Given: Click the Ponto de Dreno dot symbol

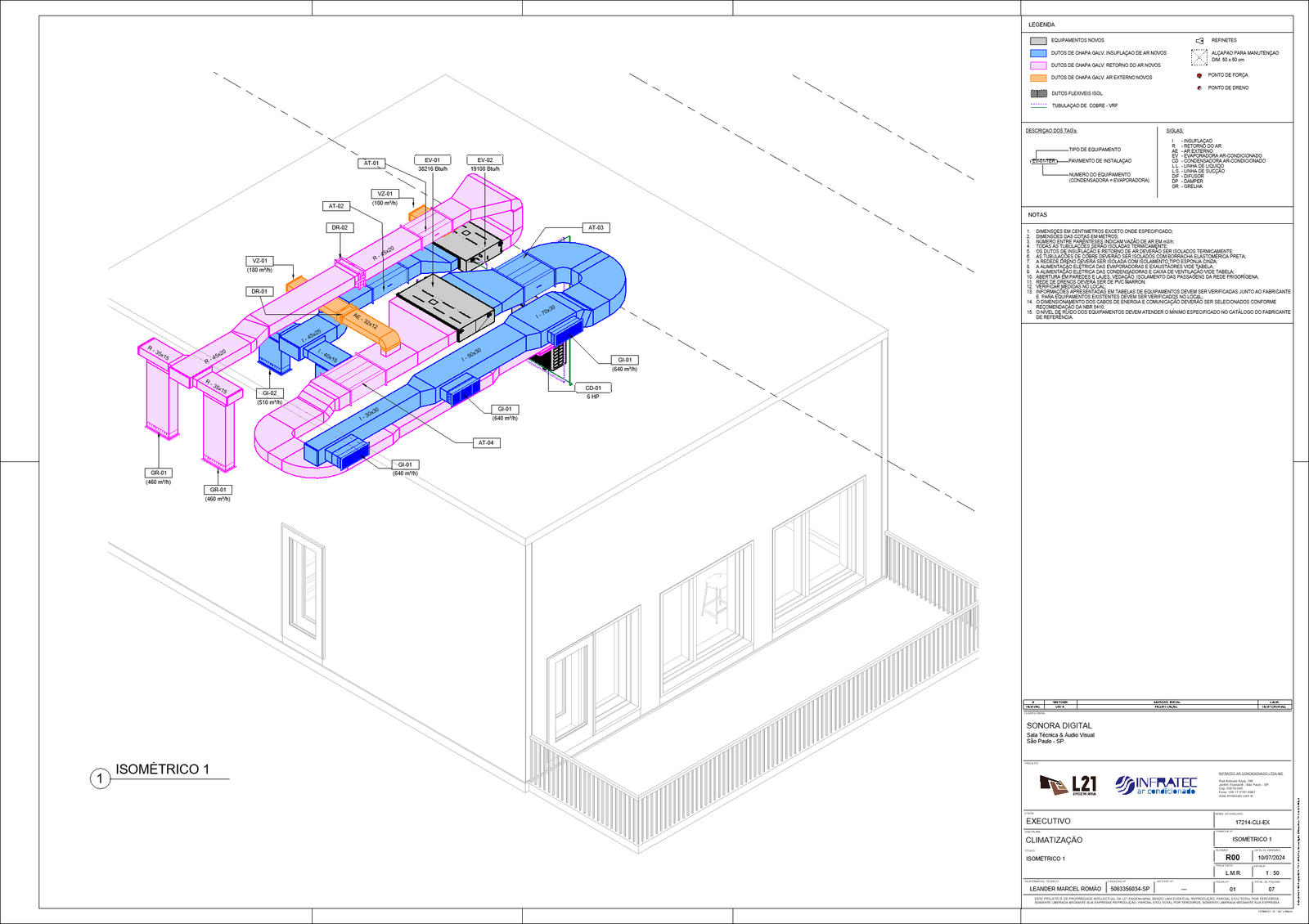Looking at the screenshot, I should coord(1199,87).
